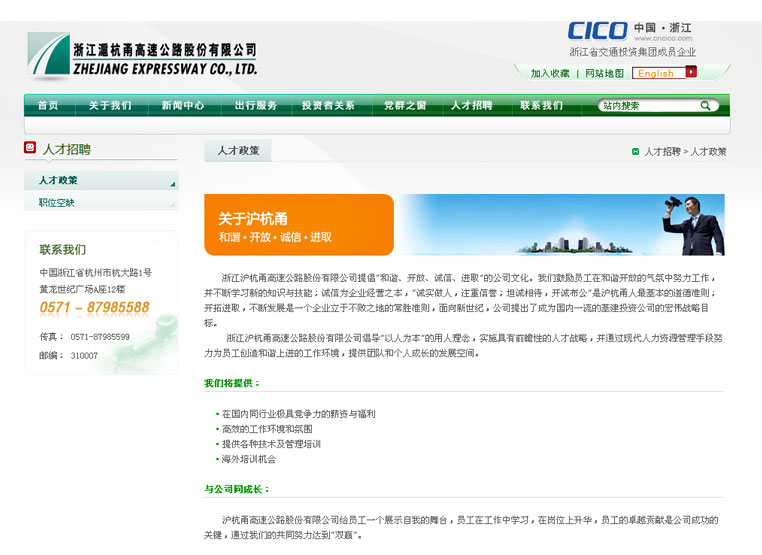Click the green breadcrumb icon before 人才招聘
This screenshot has width=762, height=555.
pos(635,152)
